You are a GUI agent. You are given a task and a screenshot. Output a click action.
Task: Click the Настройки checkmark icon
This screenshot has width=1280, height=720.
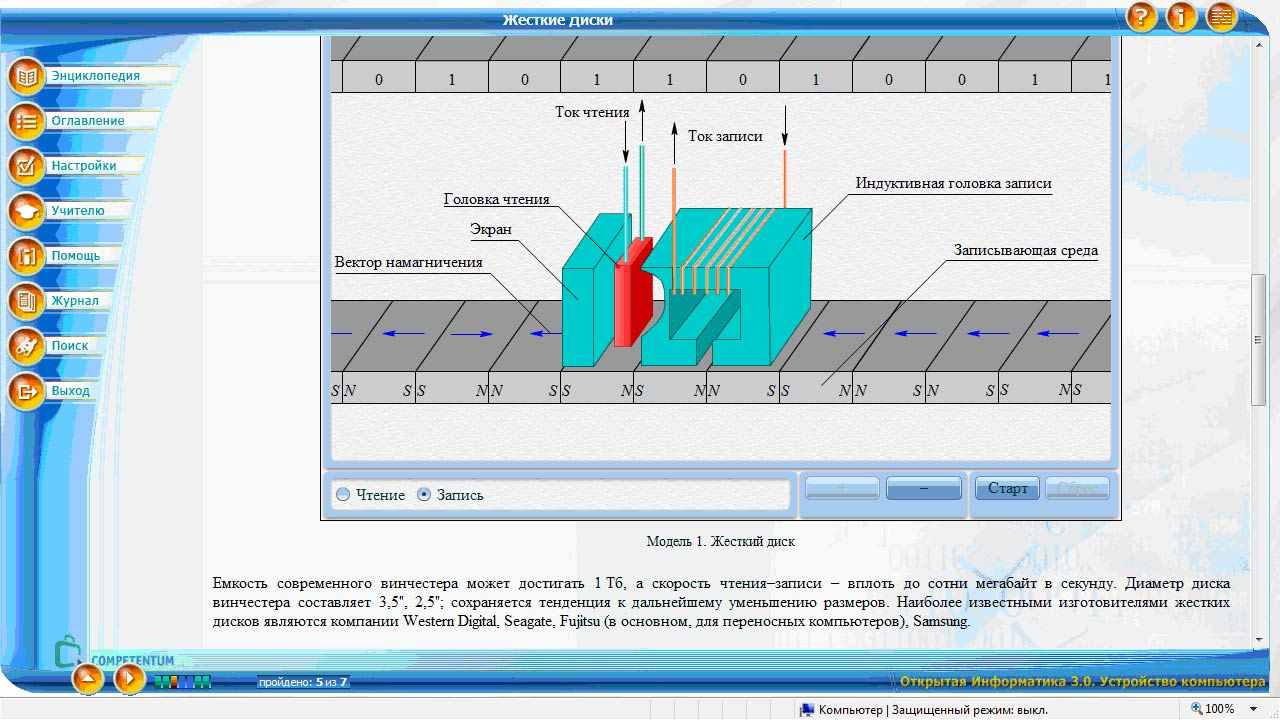26,167
